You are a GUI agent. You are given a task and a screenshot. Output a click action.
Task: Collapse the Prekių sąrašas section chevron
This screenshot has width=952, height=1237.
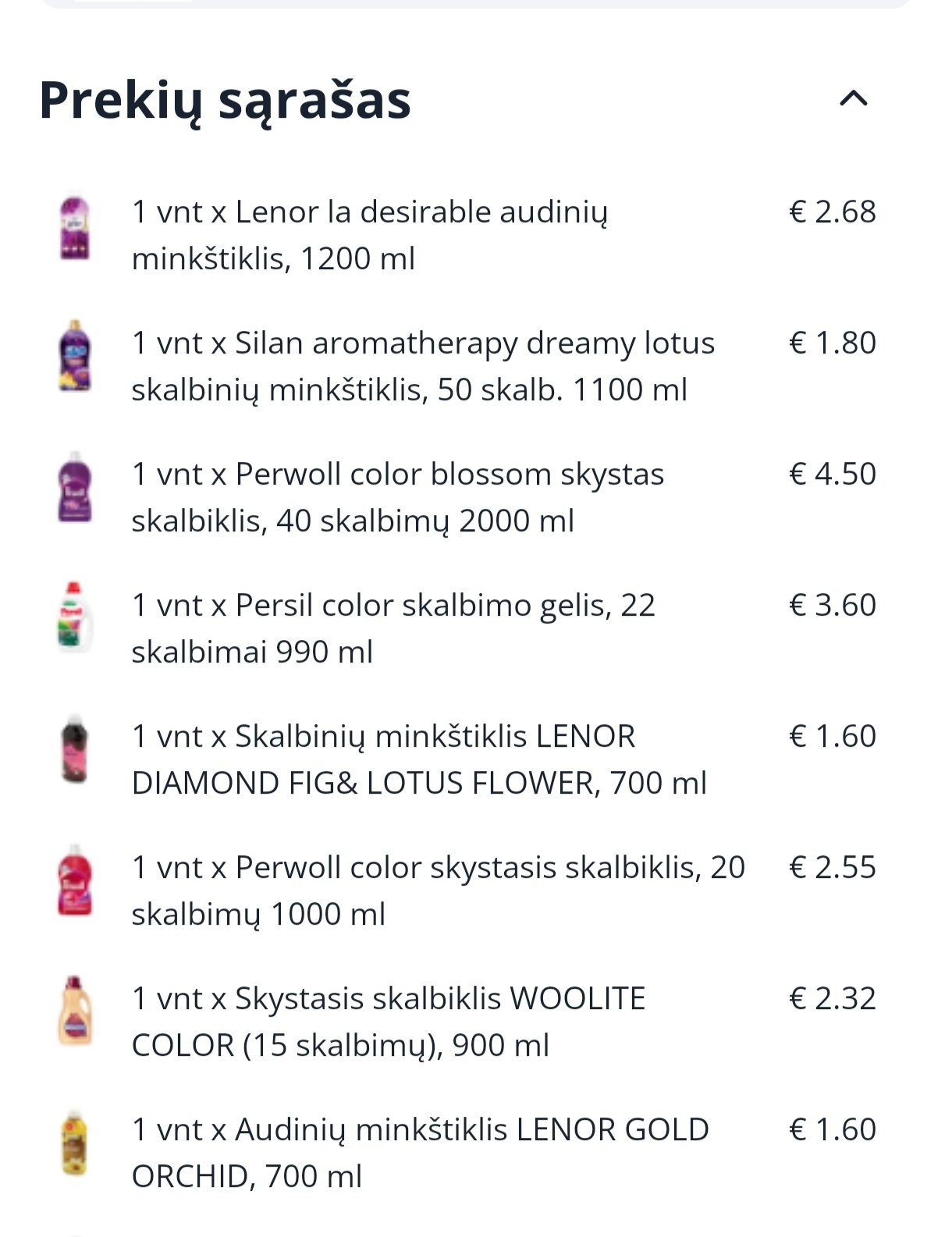854,98
